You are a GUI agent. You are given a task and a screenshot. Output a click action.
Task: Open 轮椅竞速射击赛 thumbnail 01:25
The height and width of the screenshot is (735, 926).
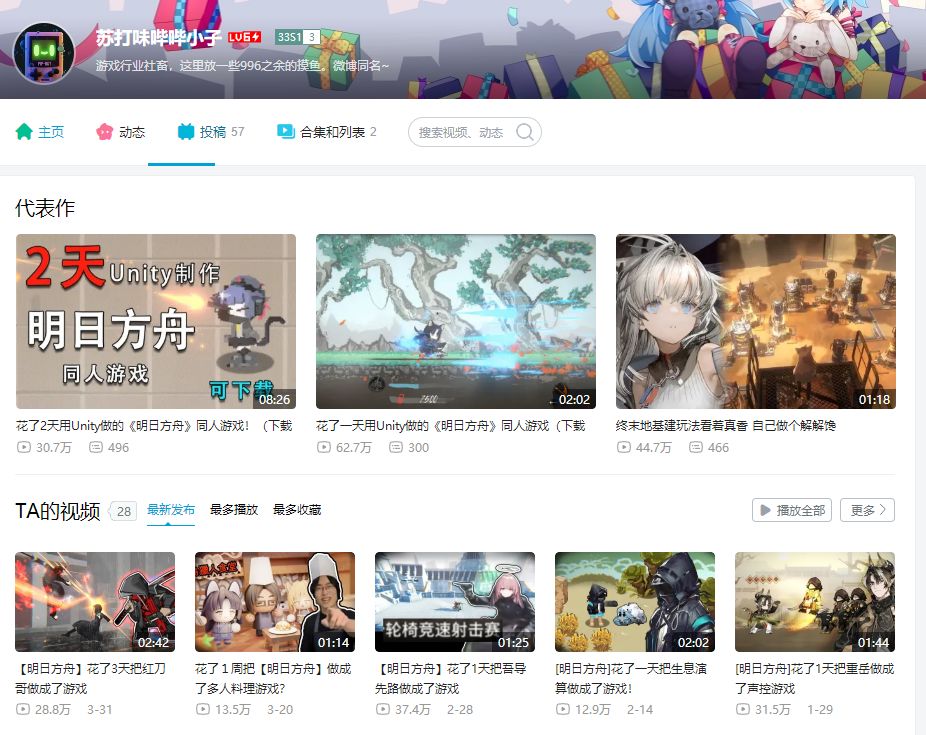pos(455,602)
